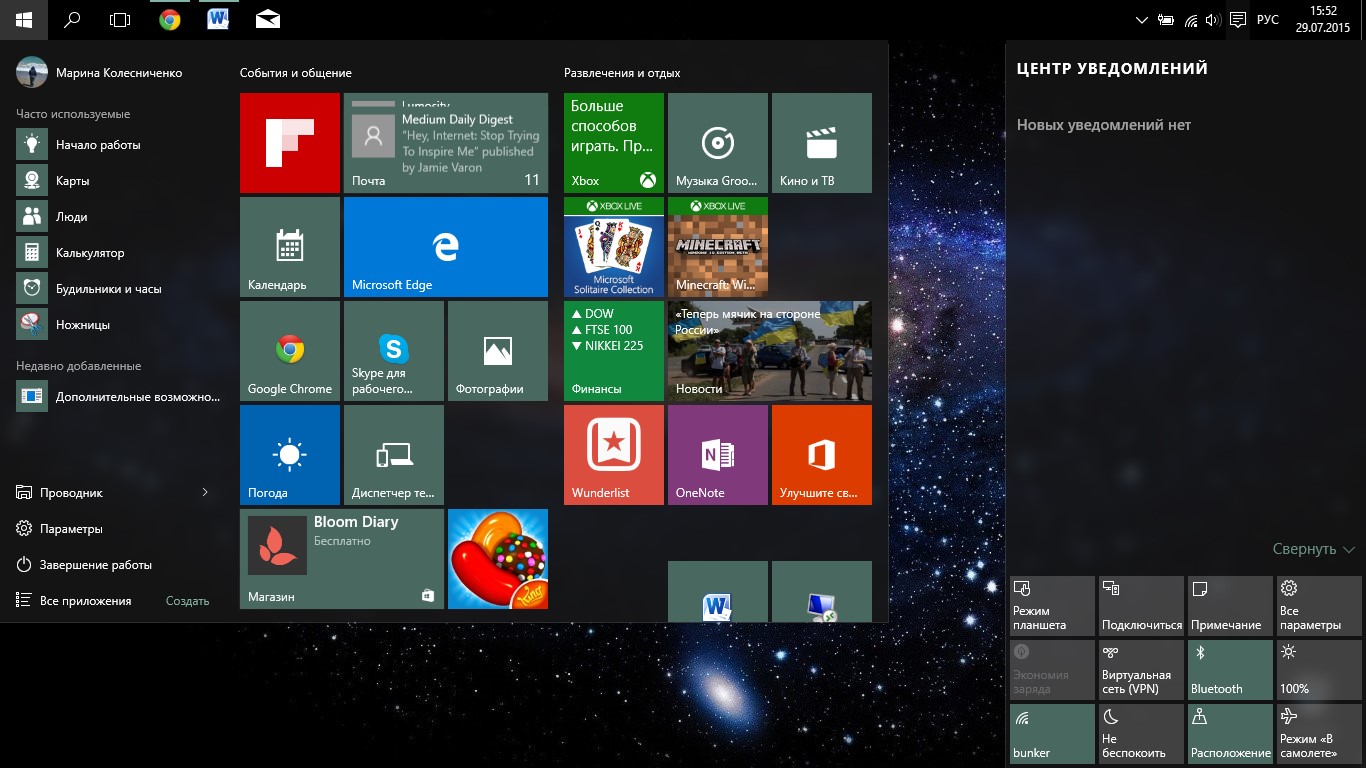The height and width of the screenshot is (768, 1366).
Task: Launch the Microsoft Edge tile
Action: click(446, 247)
